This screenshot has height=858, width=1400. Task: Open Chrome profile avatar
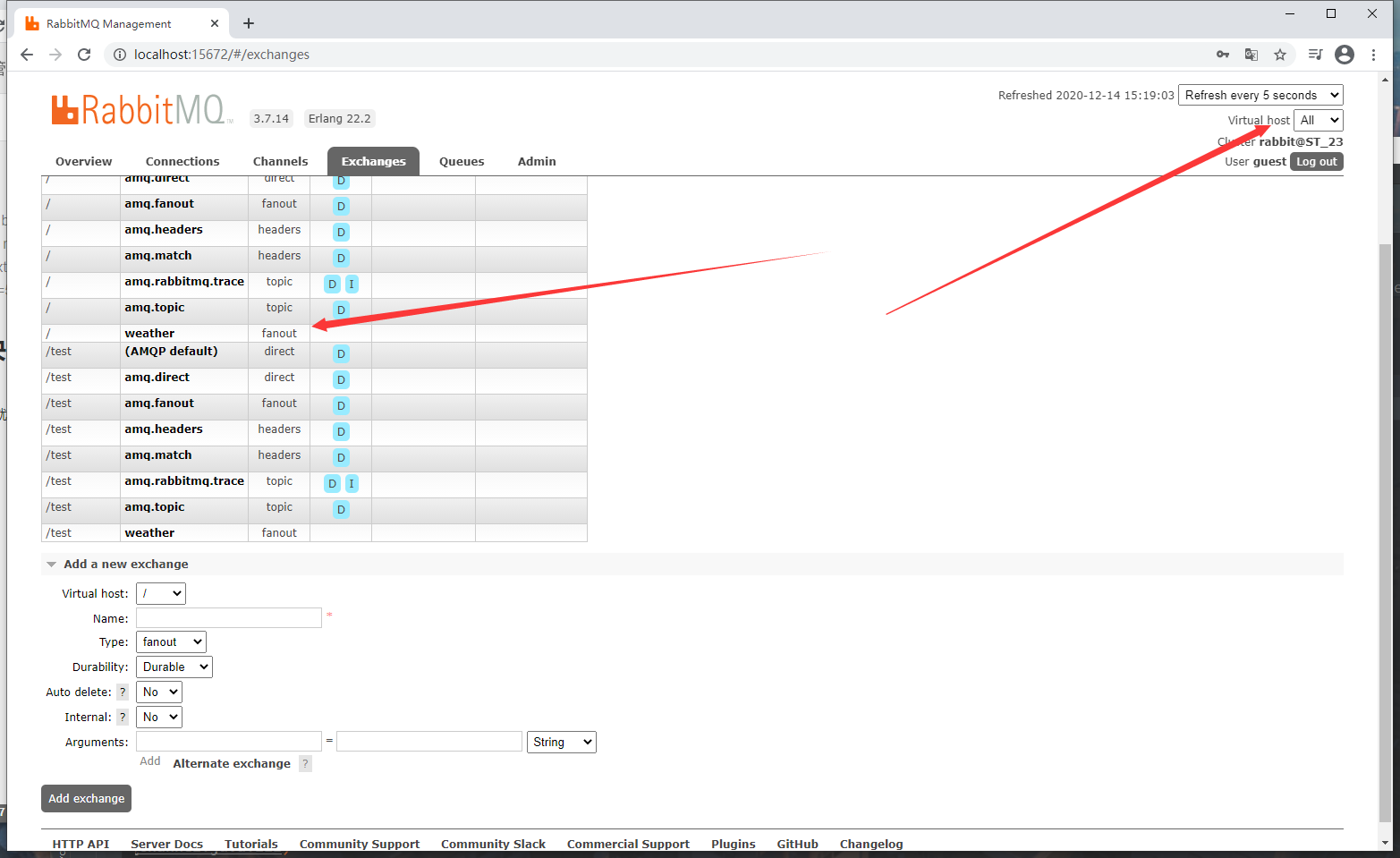pyautogui.click(x=1345, y=55)
